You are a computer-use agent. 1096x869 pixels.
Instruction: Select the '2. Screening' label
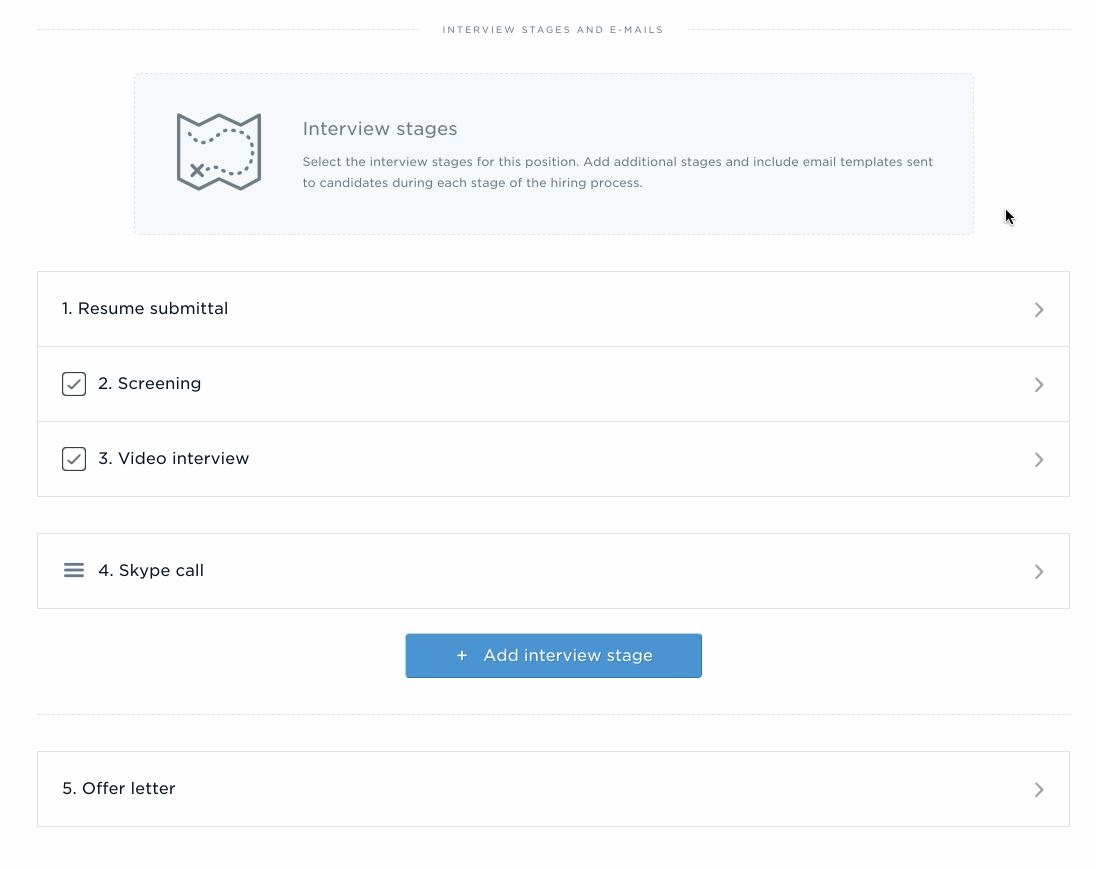pyautogui.click(x=150, y=383)
